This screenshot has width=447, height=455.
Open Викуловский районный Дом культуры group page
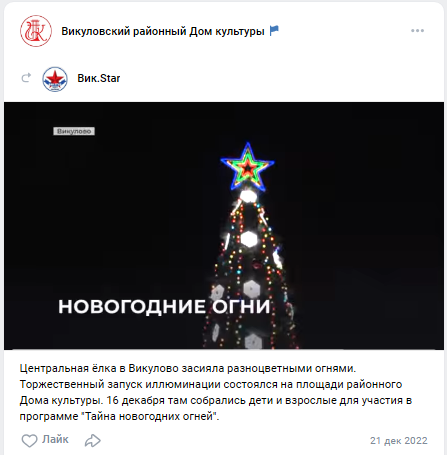pyautogui.click(x=163, y=31)
